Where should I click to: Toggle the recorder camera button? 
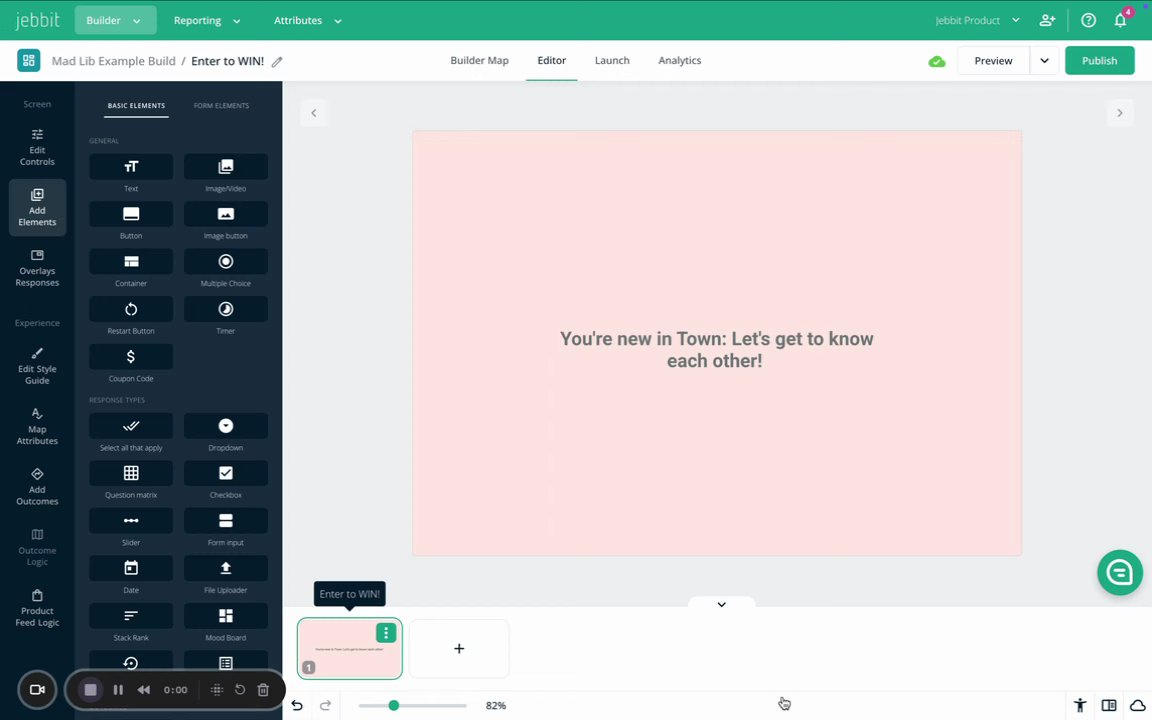[x=37, y=690]
